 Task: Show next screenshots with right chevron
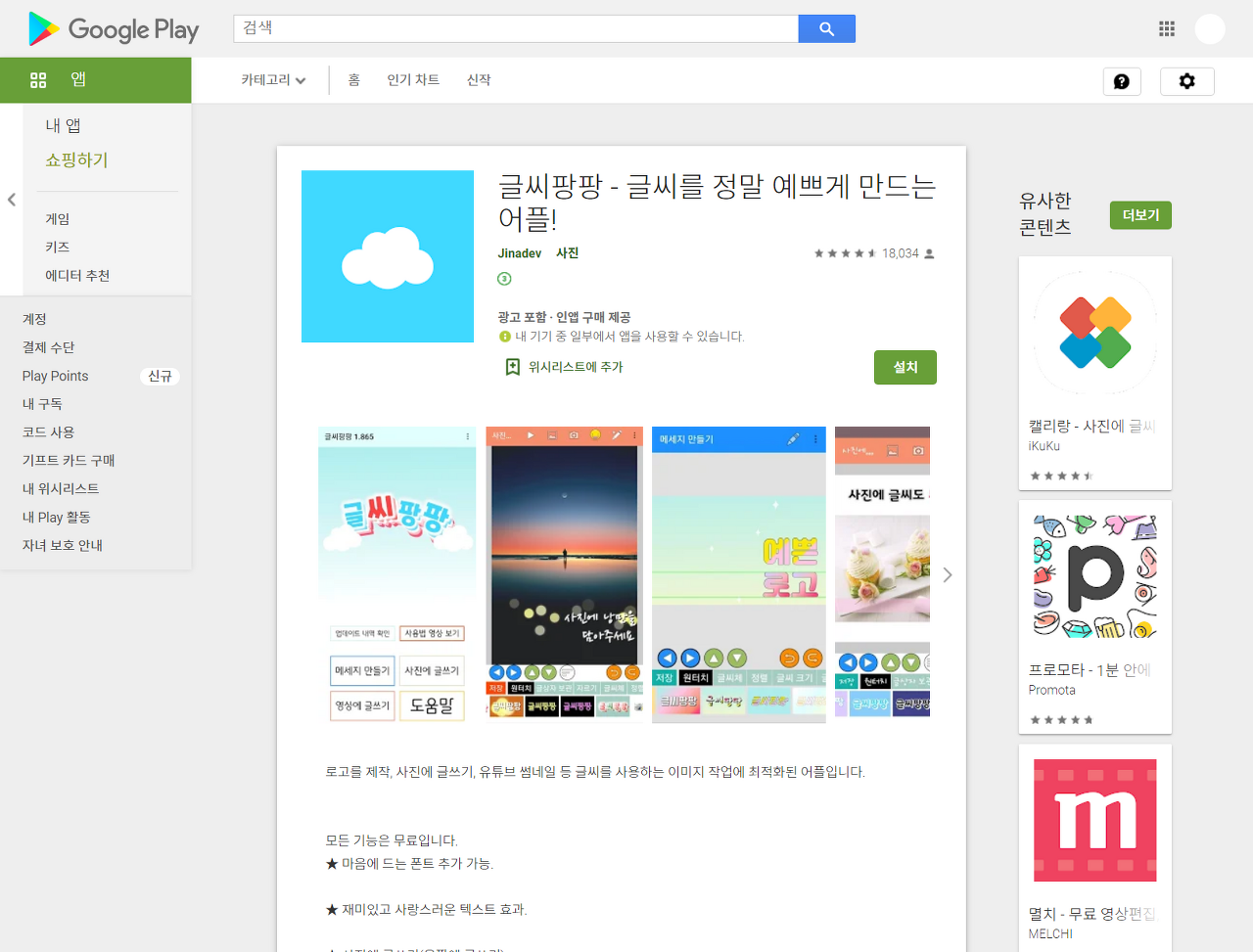click(948, 575)
